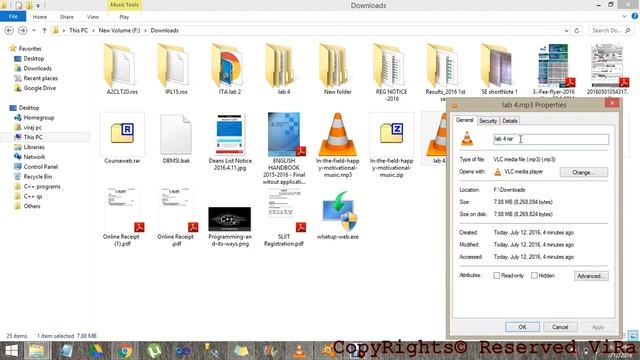Select the wlsetup-web.exe installer
Screen dimensions: 640x360
(338, 215)
